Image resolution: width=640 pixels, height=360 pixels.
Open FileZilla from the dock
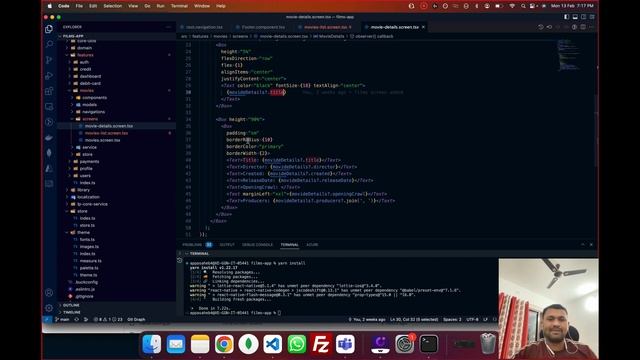321,344
